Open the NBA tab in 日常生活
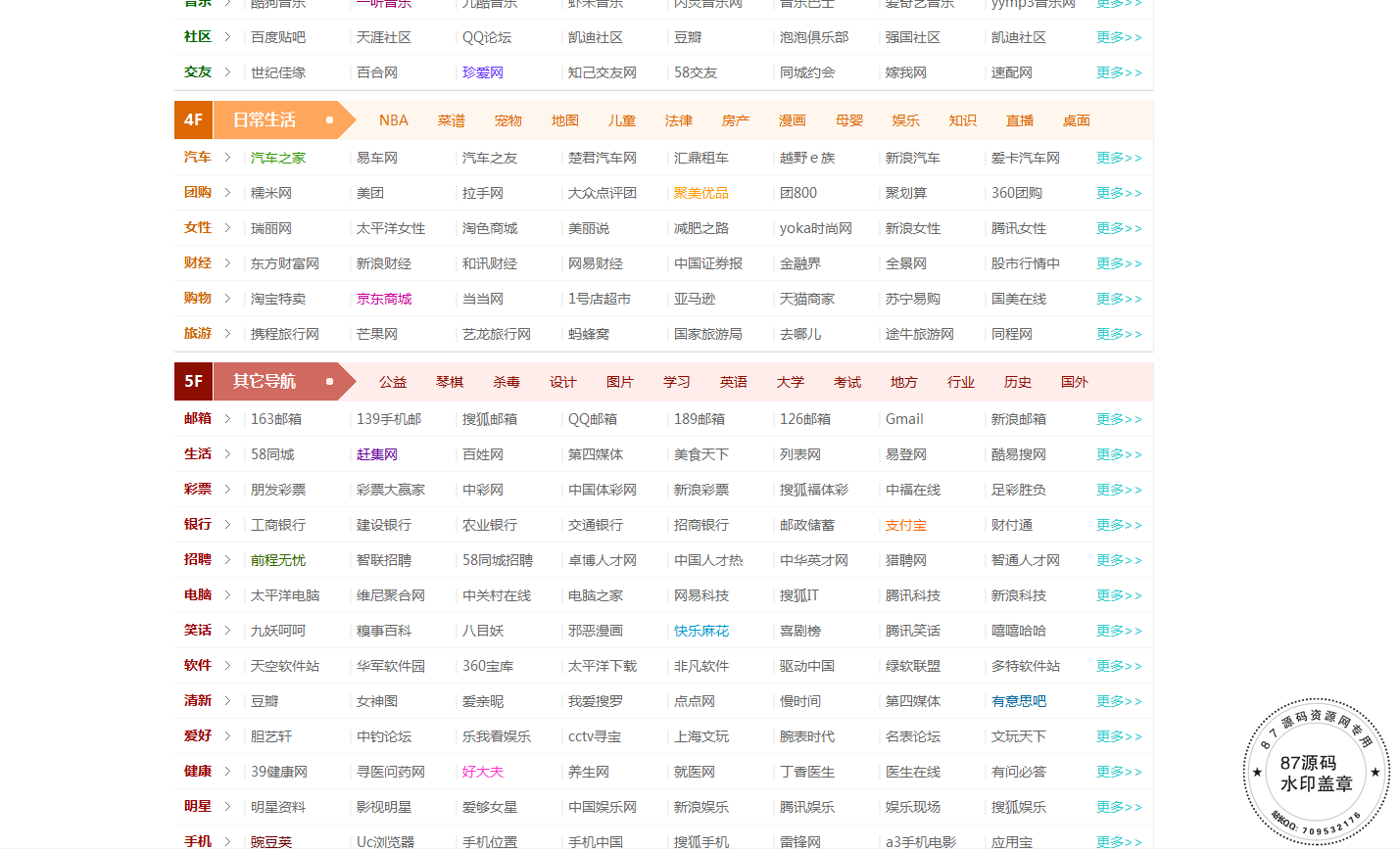The image size is (1400, 850). tap(393, 120)
